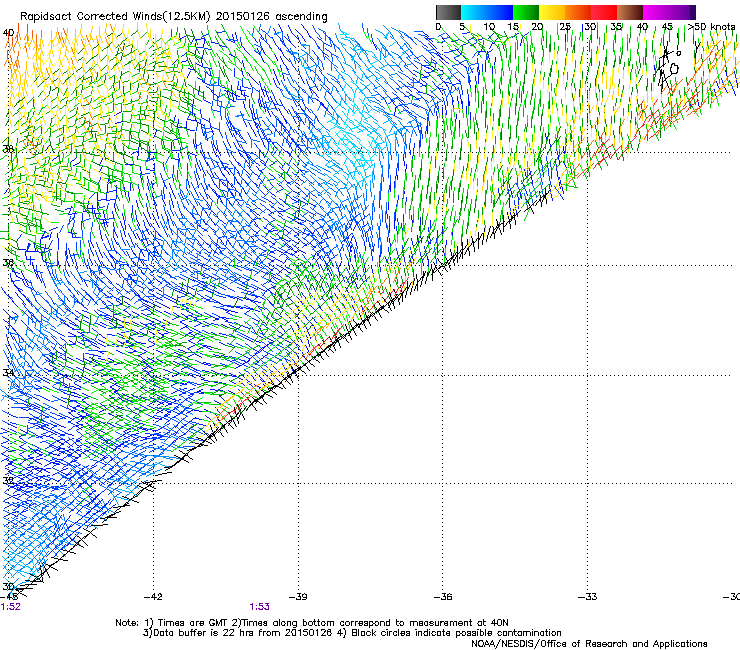Screen dimensions: 740x650
Task: Click the cyan 5-10 knots legend swatch
Action: click(x=474, y=12)
